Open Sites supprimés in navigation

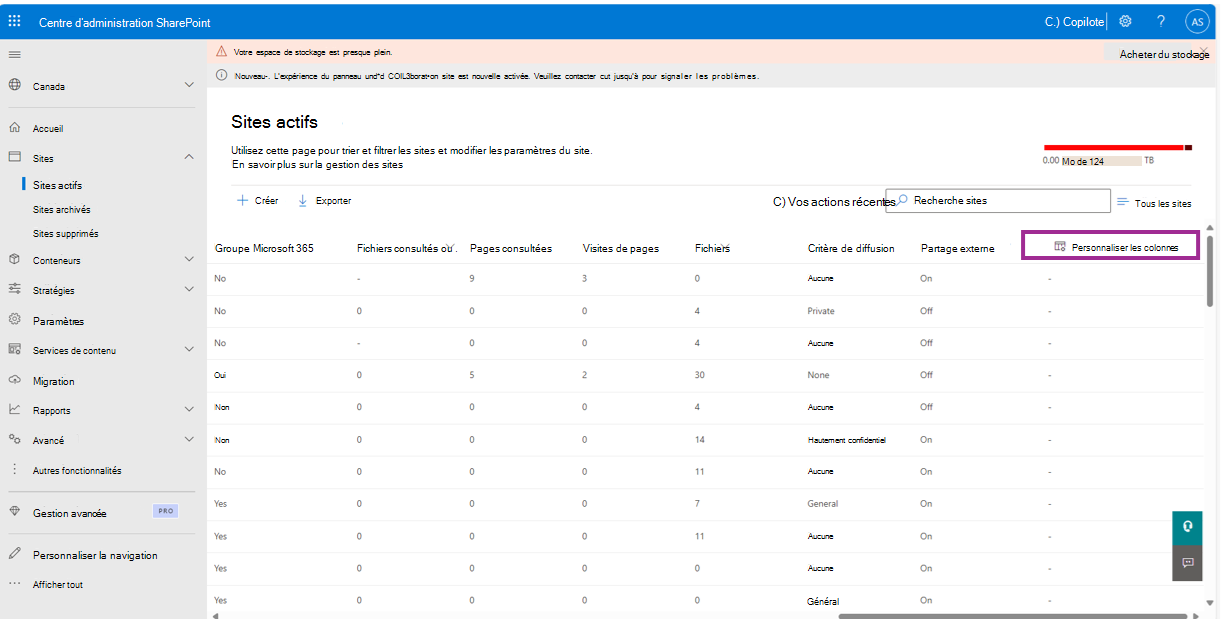click(65, 233)
